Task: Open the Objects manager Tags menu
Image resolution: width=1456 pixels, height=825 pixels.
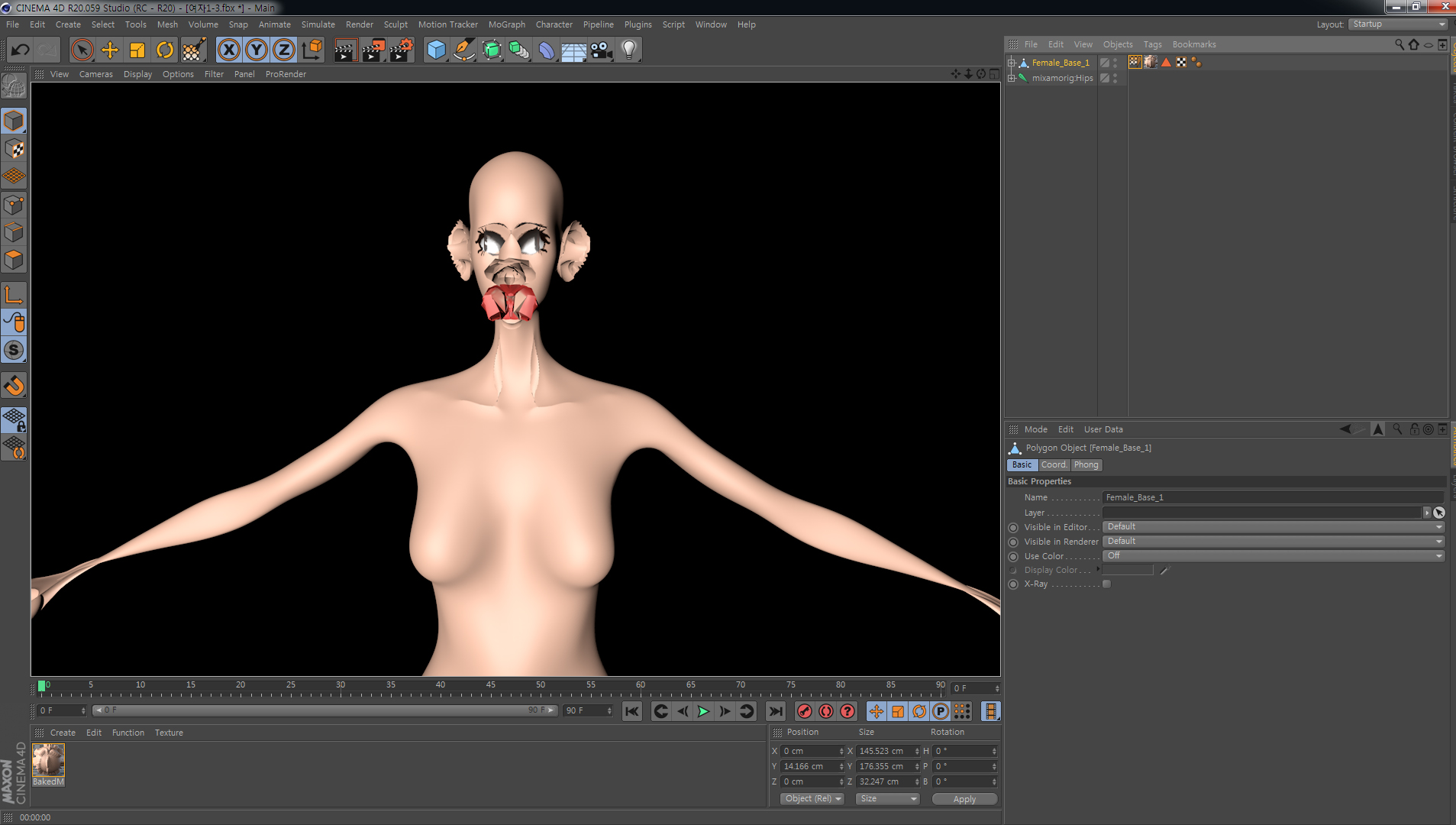Action: 1152,44
